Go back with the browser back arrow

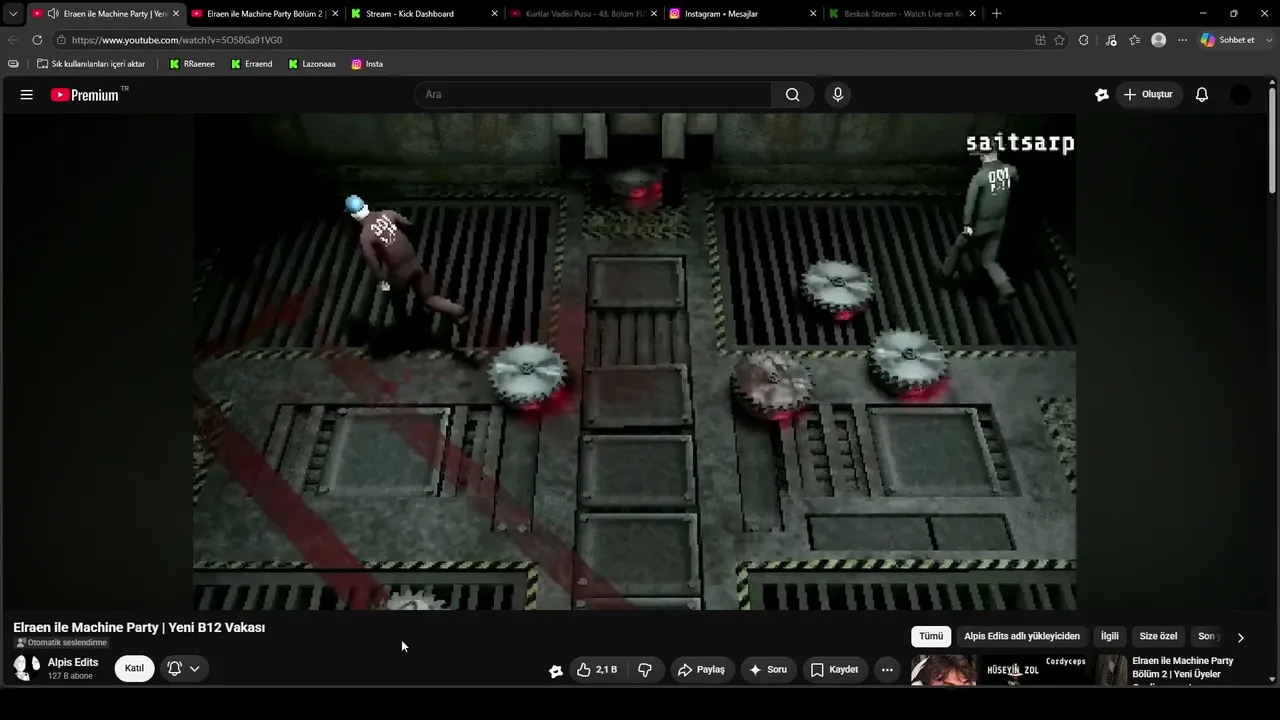click(x=13, y=40)
